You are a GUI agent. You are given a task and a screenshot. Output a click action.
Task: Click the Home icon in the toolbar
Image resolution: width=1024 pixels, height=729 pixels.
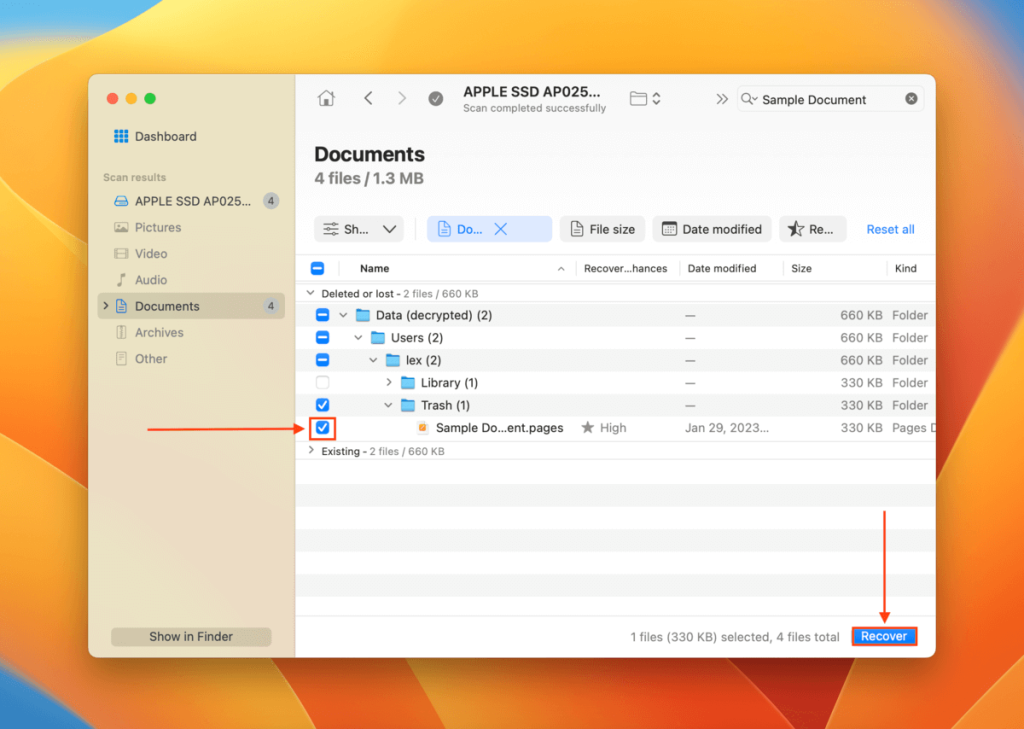click(x=326, y=97)
